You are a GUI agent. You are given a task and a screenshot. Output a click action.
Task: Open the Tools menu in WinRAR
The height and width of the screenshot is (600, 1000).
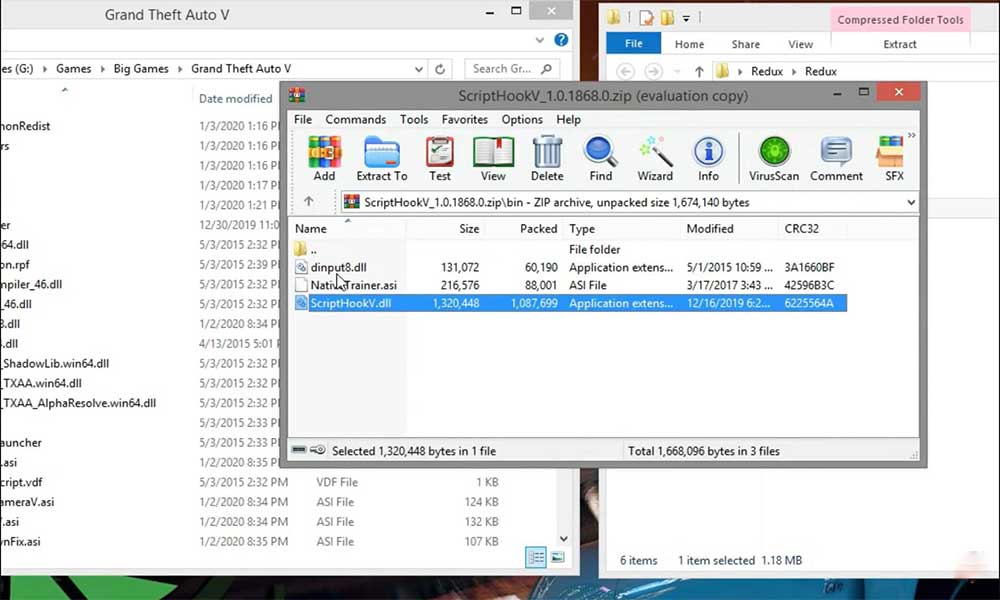[x=414, y=119]
